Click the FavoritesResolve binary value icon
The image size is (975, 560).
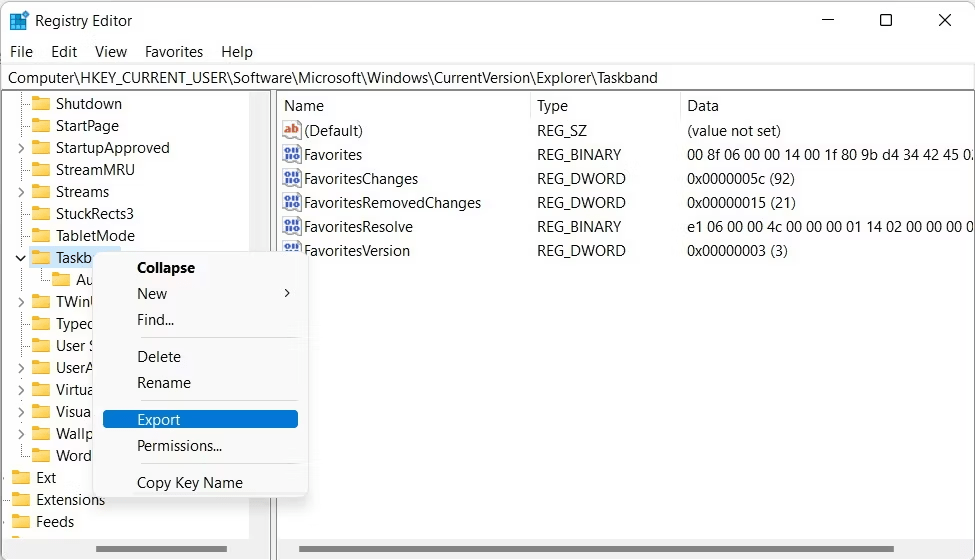point(291,226)
